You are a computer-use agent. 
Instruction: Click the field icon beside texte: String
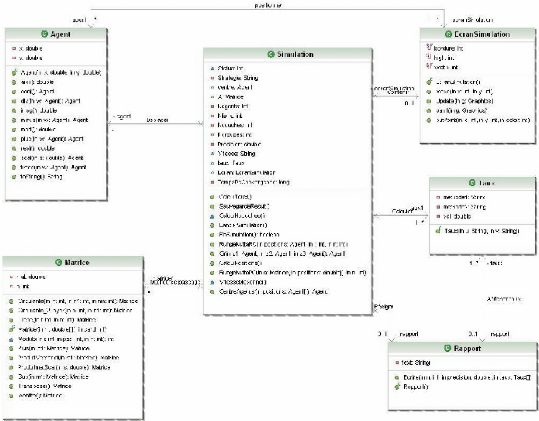[x=397, y=363]
